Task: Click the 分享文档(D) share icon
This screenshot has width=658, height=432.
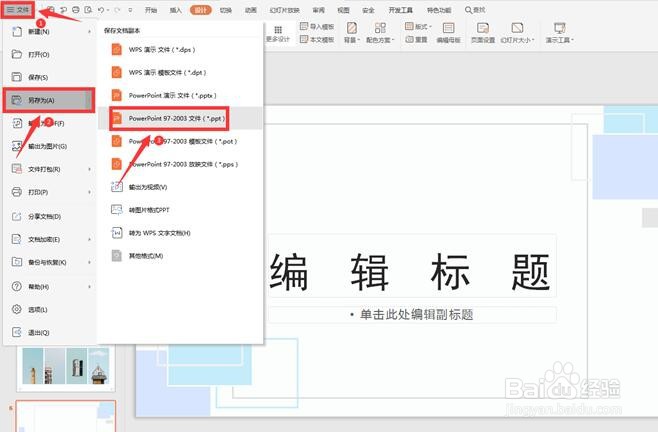Action: (17, 216)
